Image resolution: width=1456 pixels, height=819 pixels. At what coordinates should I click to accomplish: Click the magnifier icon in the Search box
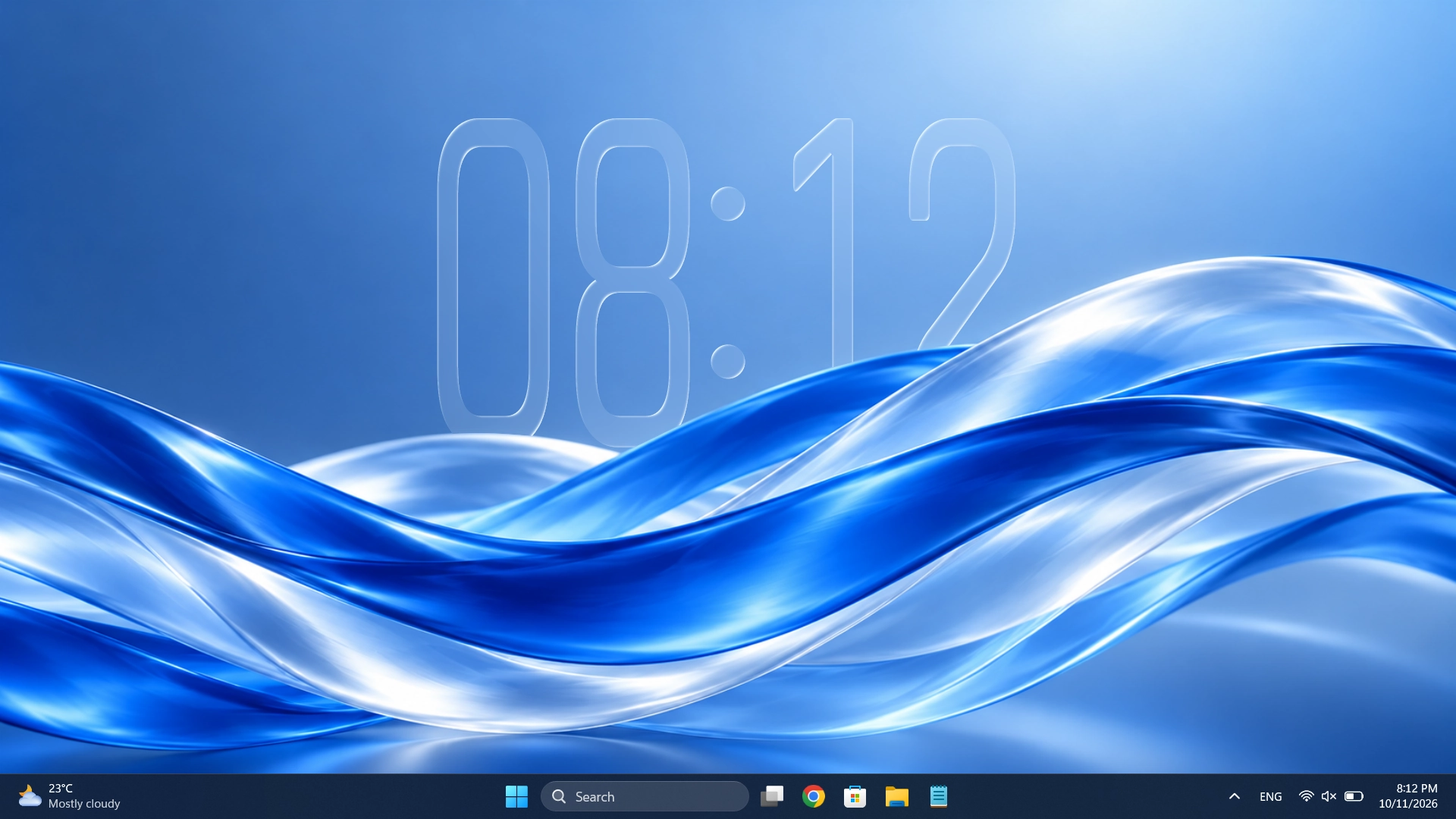(x=559, y=796)
